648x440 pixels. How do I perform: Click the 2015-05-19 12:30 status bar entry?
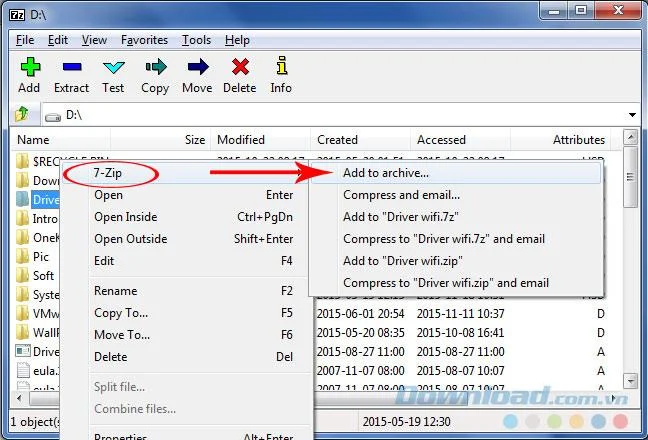tap(406, 421)
